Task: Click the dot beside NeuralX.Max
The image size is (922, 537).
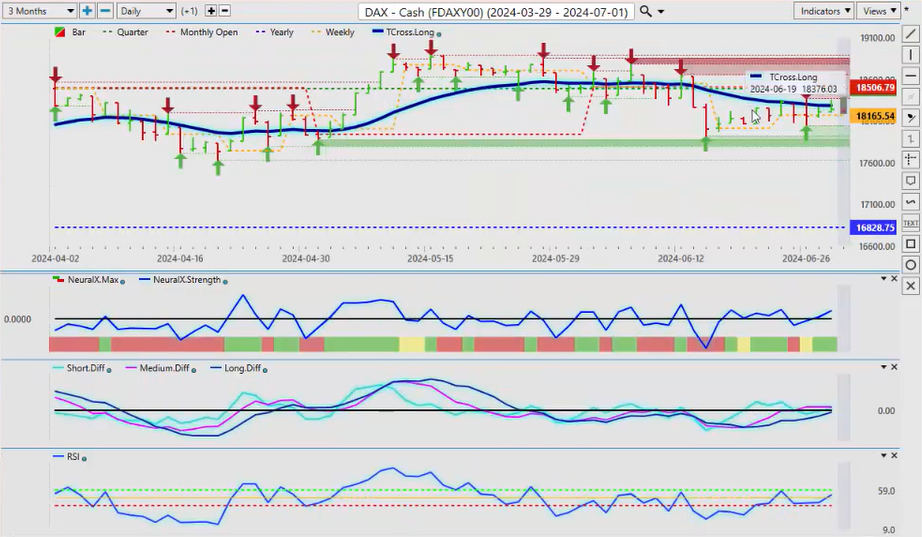Action: point(122,282)
